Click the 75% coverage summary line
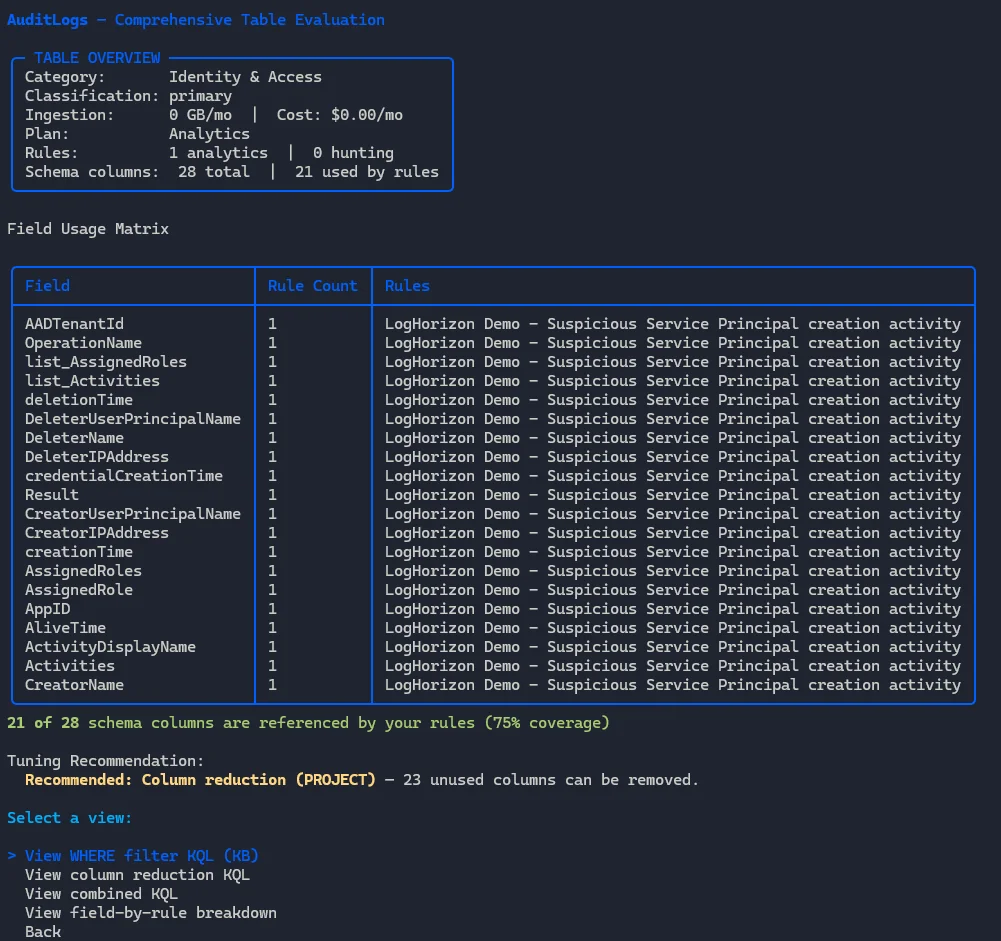The height and width of the screenshot is (941, 1001). [x=308, y=723]
